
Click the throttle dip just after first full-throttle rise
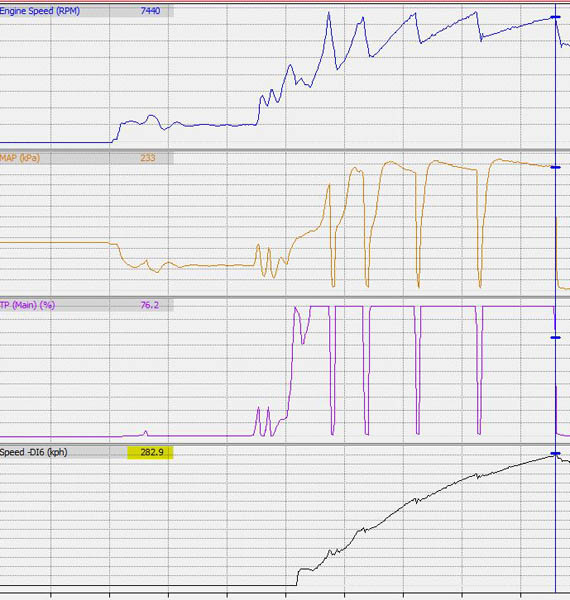point(303,342)
